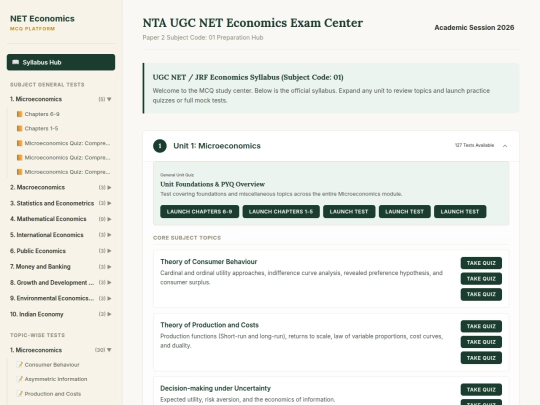Image resolution: width=540 pixels, height=405 pixels.
Task: Click the Core Subject Topics section label
Action: pos(187,238)
